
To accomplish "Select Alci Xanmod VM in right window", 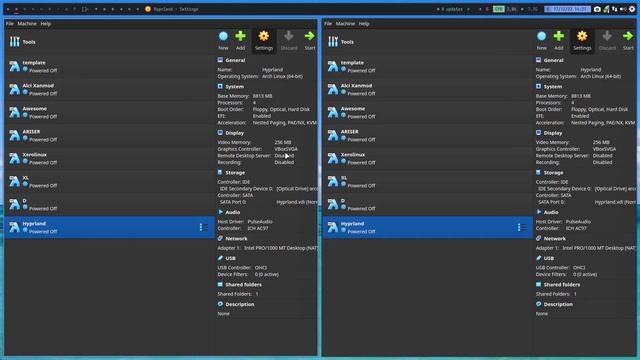I will 428,89.
